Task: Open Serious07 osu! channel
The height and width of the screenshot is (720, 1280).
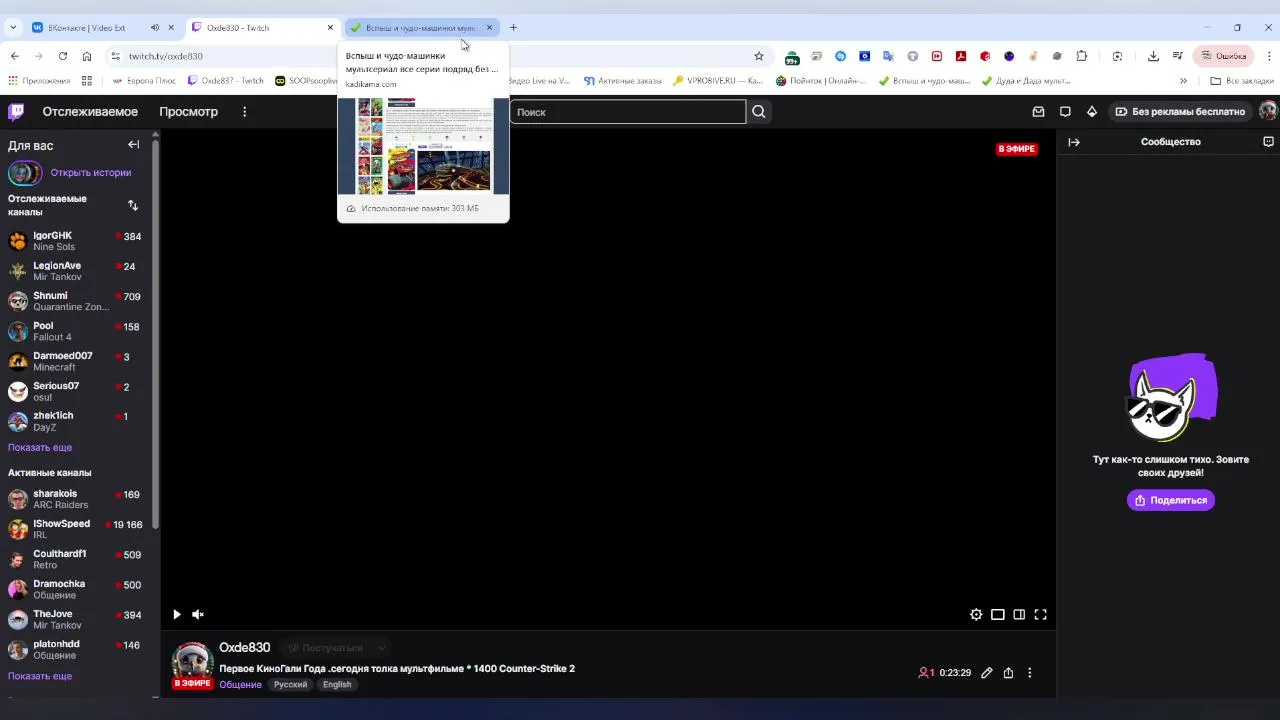Action: pyautogui.click(x=75, y=391)
